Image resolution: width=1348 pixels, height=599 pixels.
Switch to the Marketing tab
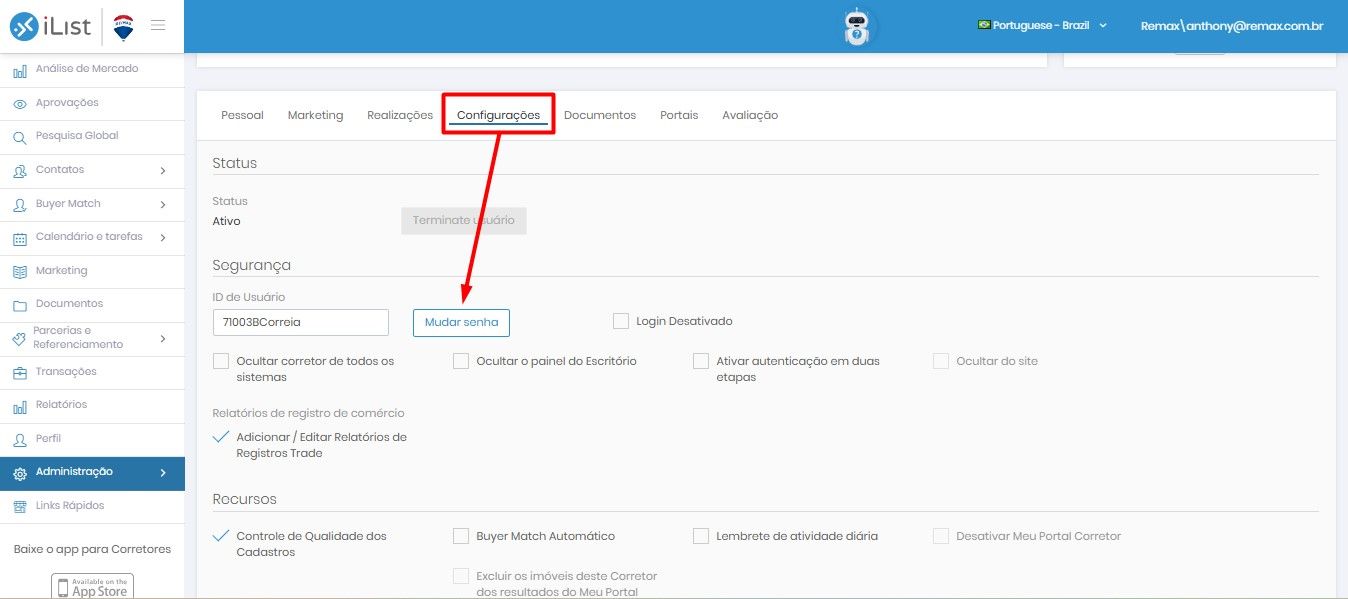coord(315,115)
